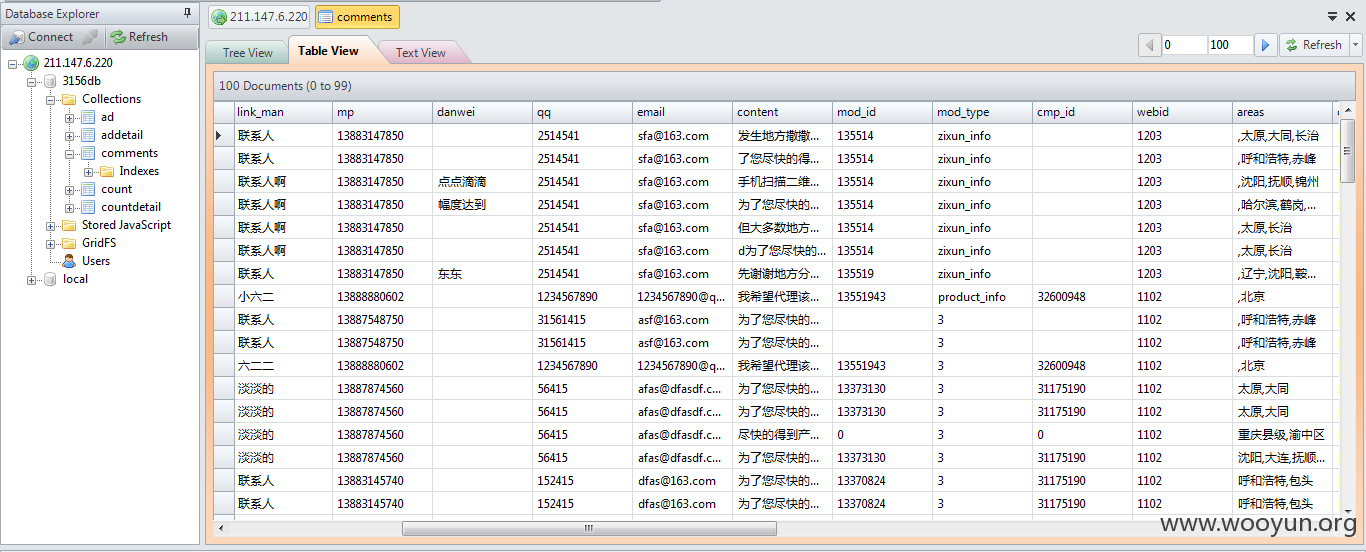Click the areas column header

(1283, 112)
